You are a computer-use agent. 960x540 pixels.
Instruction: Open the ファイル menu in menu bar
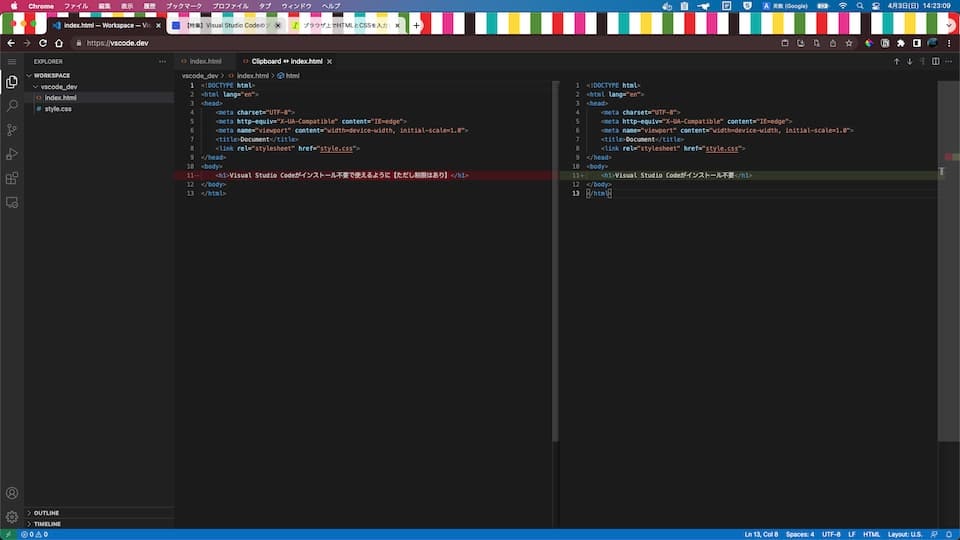coord(76,6)
